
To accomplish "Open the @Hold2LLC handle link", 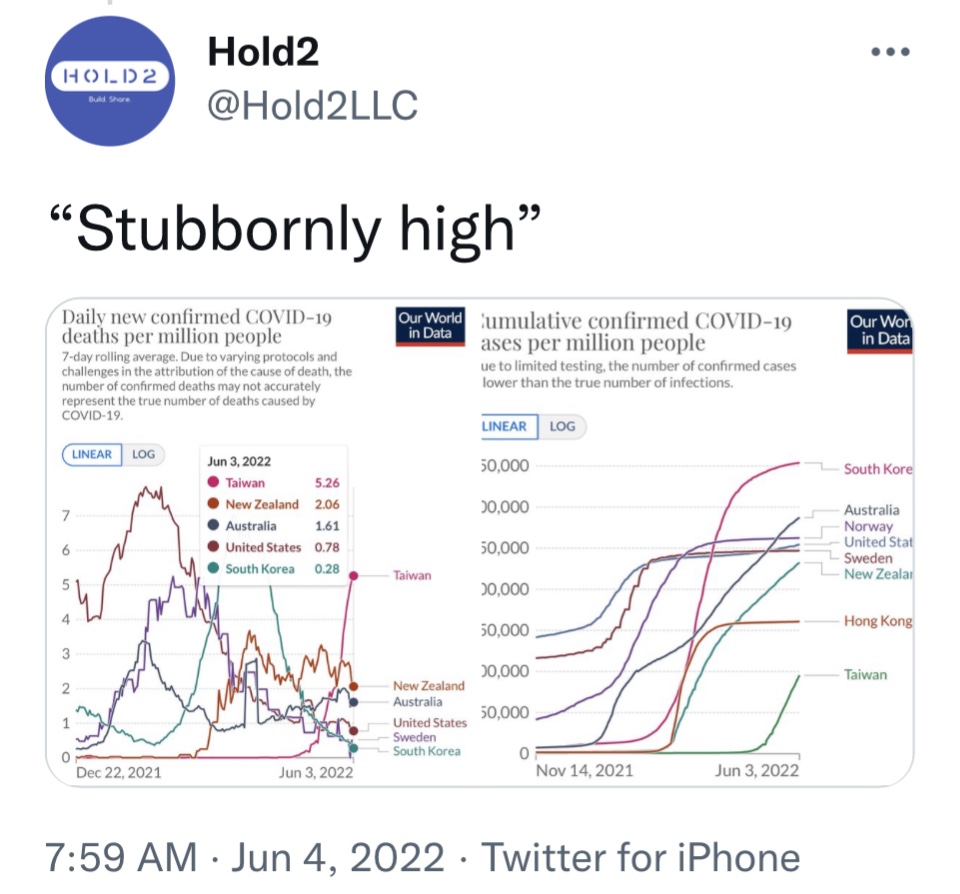I will (x=312, y=104).
